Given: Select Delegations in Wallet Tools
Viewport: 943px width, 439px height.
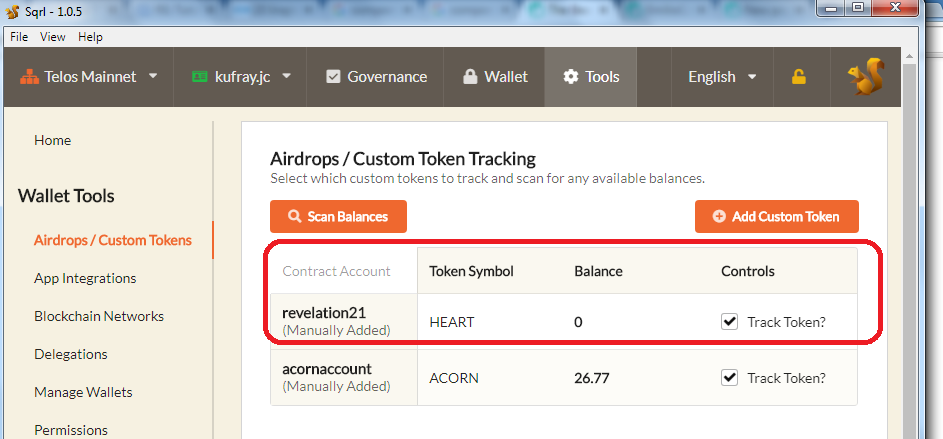Looking at the screenshot, I should click(70, 354).
